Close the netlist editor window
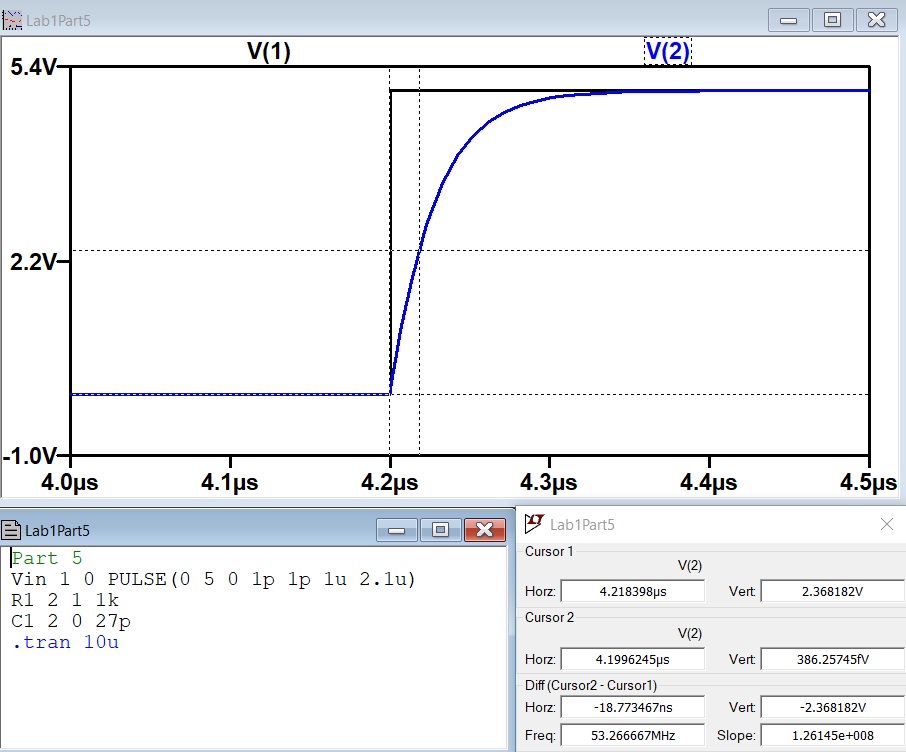 484,530
